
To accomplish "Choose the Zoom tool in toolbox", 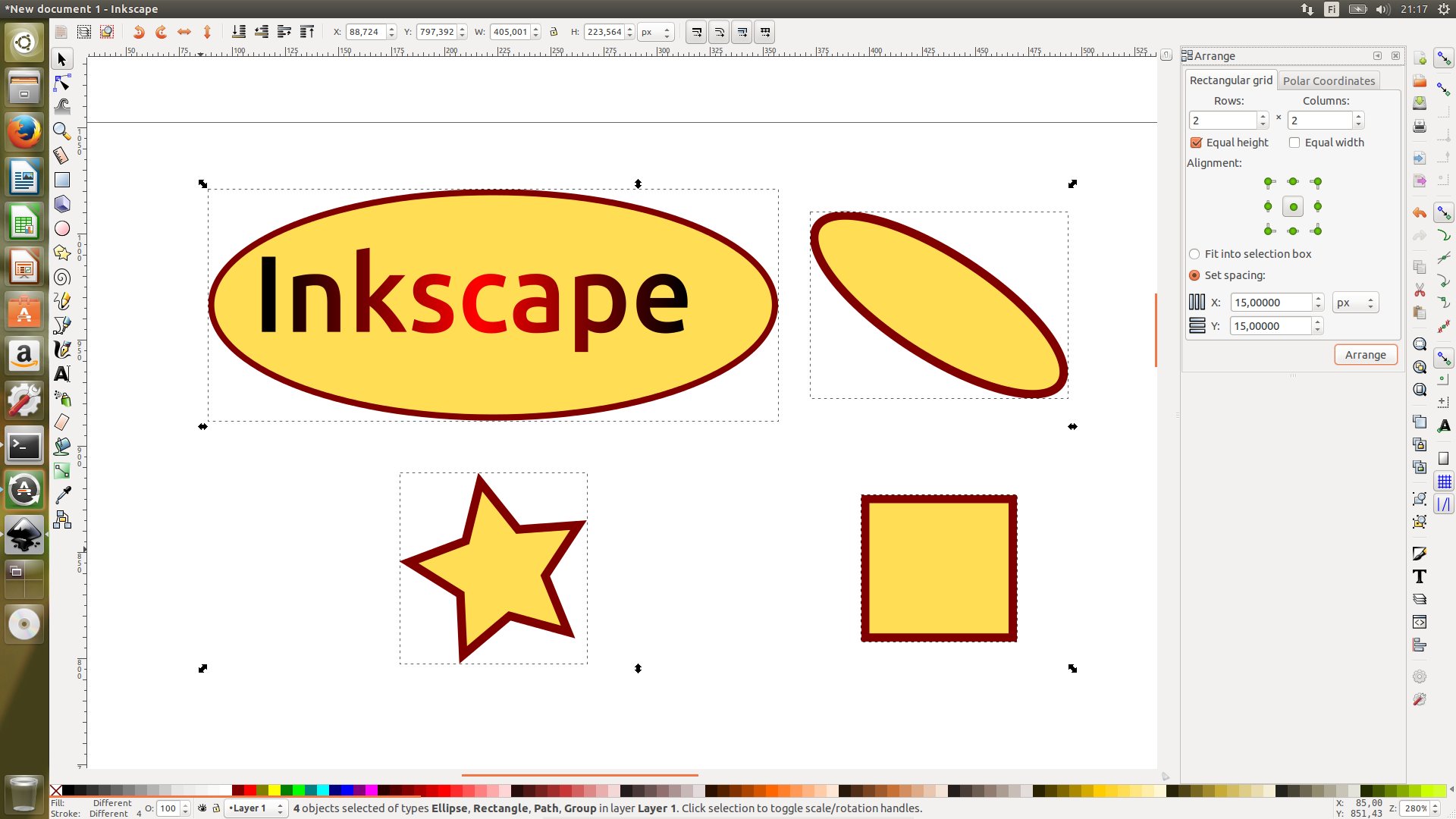I will [62, 131].
